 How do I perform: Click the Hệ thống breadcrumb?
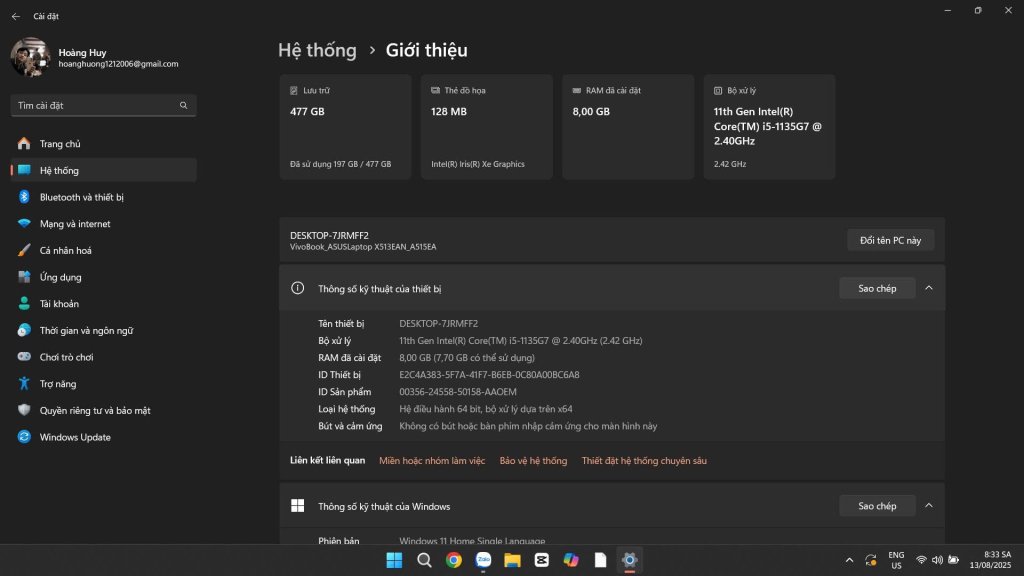pyautogui.click(x=317, y=50)
